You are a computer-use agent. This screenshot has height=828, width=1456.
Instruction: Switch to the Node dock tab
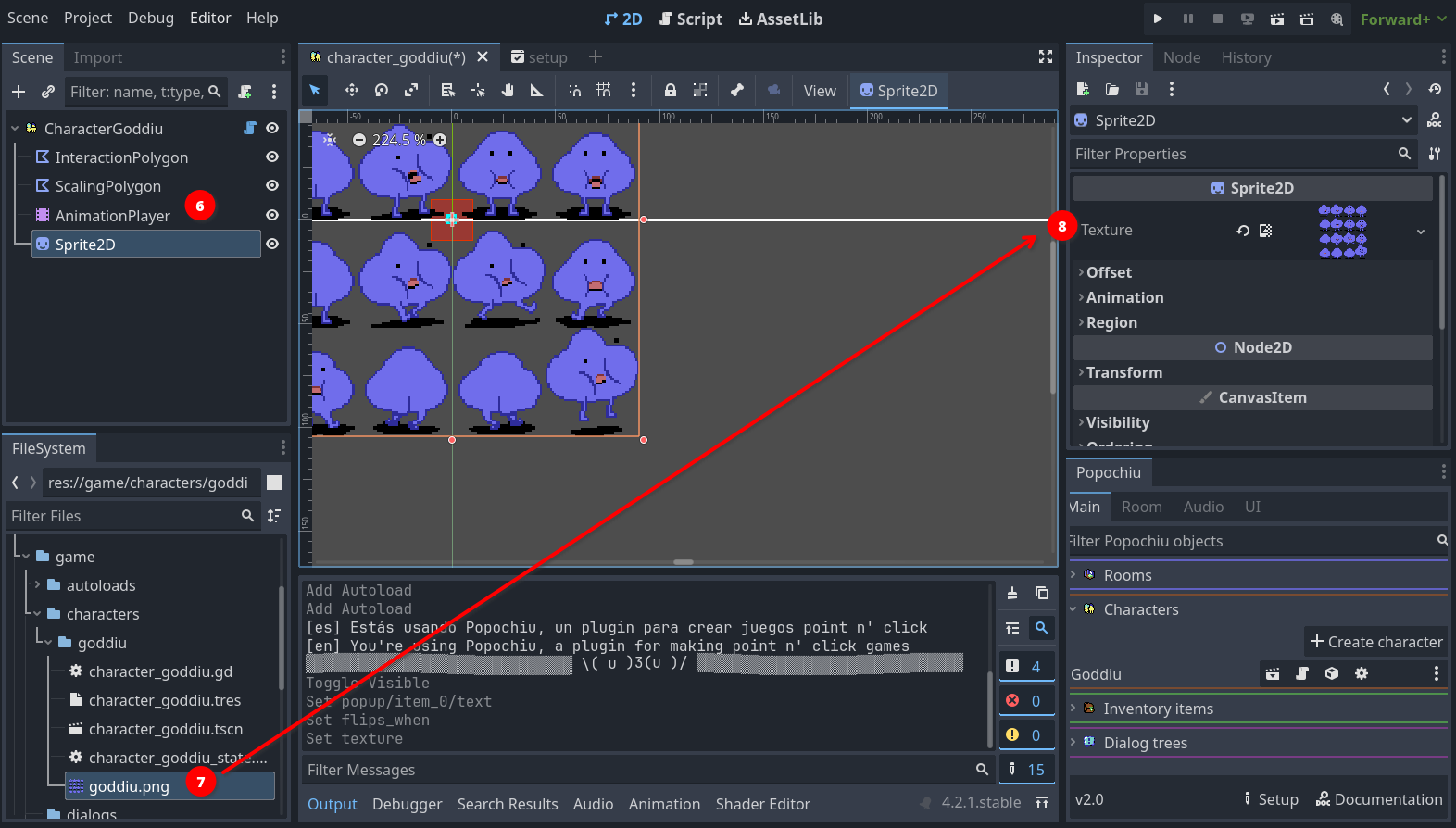[1182, 57]
